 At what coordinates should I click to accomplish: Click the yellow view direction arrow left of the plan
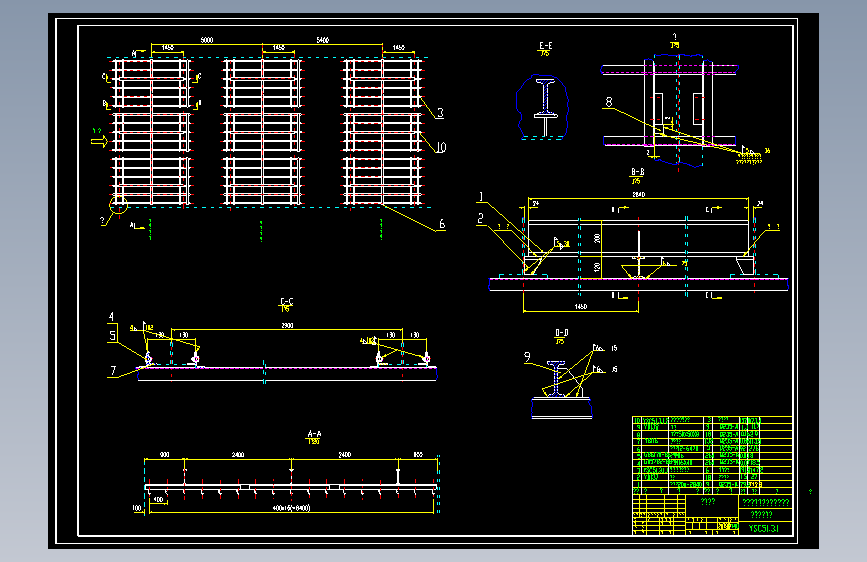tap(100, 142)
